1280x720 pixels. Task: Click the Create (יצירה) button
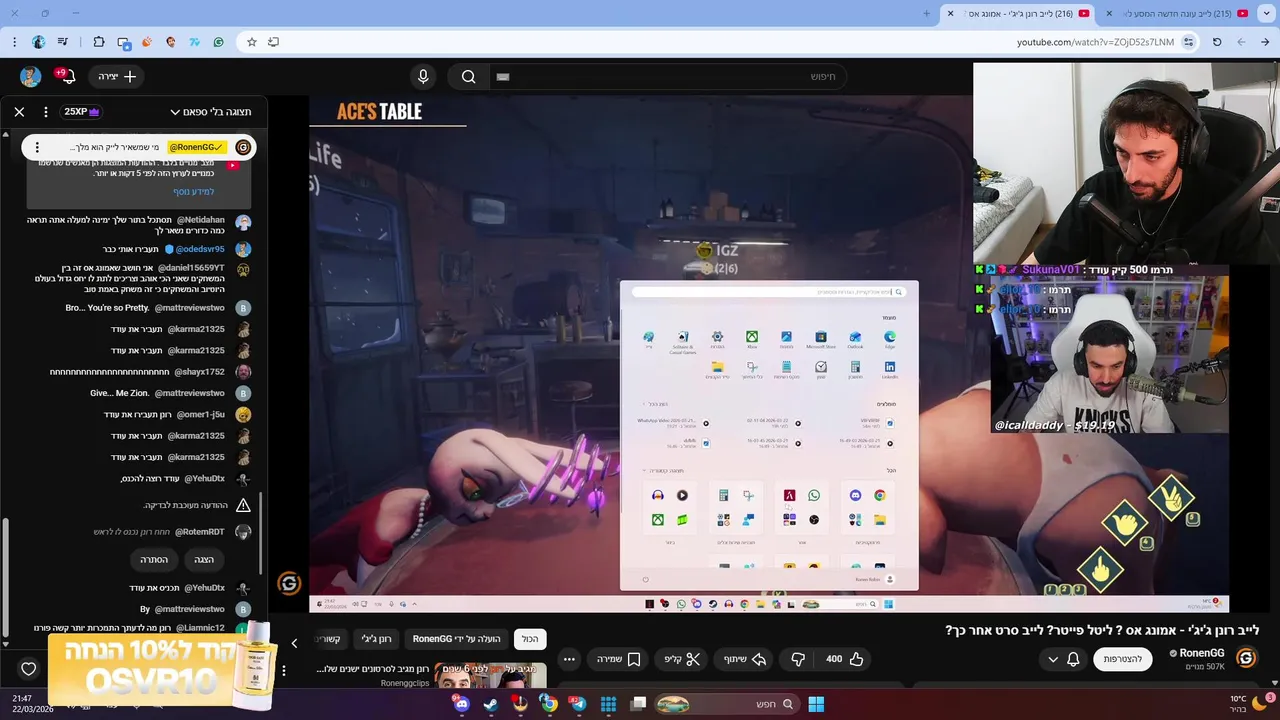pyautogui.click(x=117, y=77)
